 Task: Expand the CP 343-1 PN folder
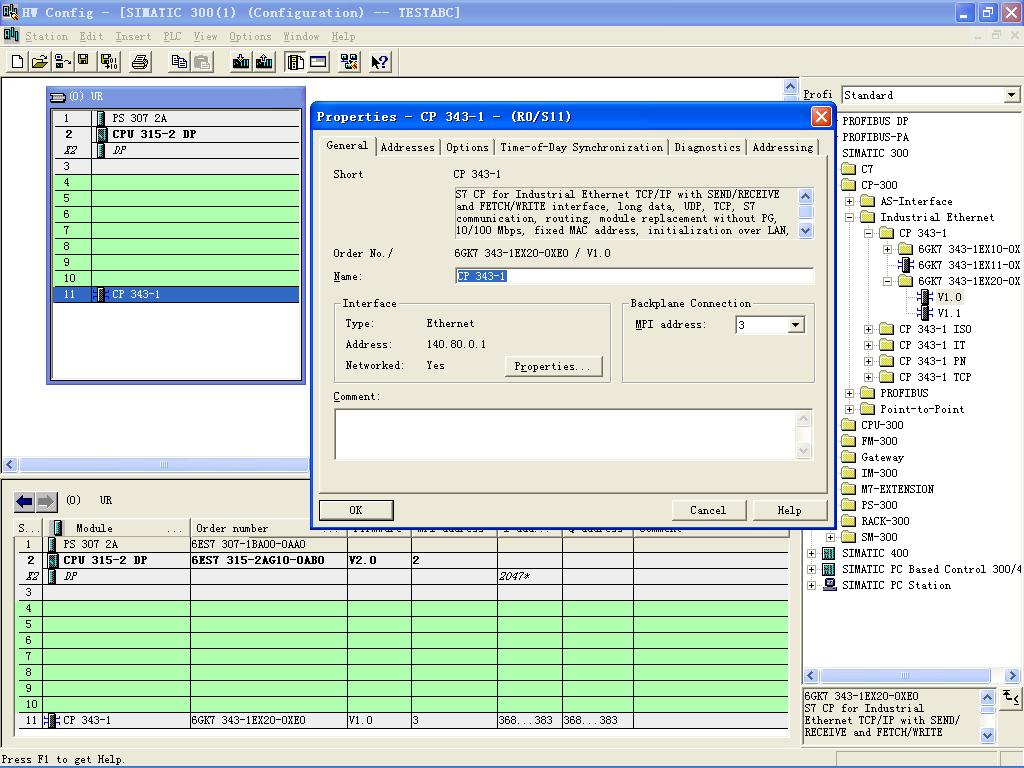(868, 361)
